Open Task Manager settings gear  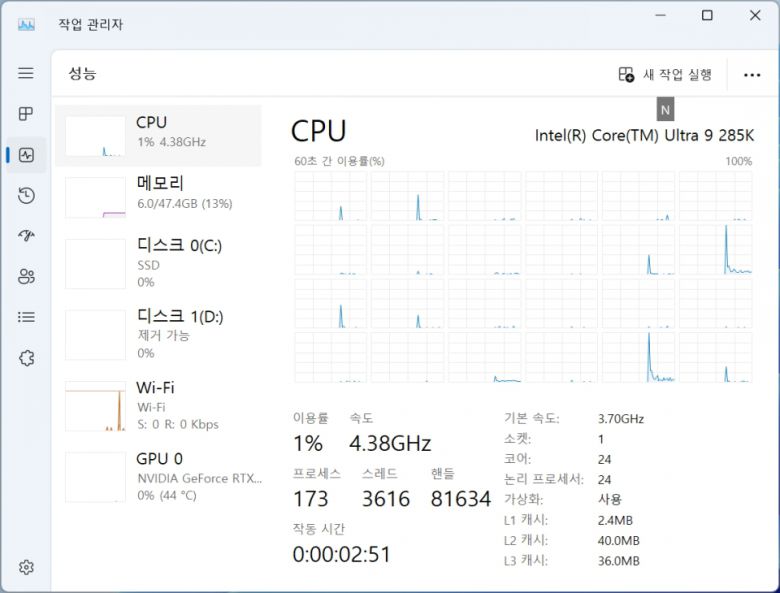[26, 567]
